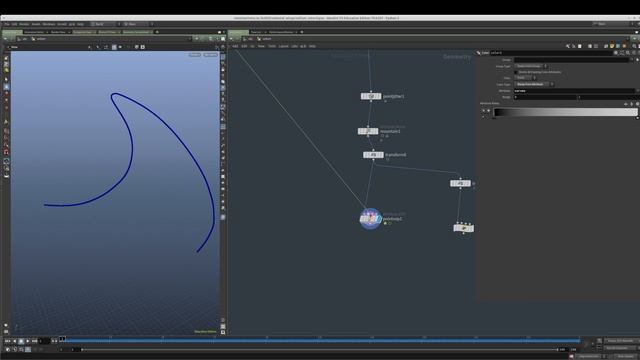Open the Assets menu
The width and height of the screenshot is (640, 360).
pyautogui.click(x=36, y=24)
